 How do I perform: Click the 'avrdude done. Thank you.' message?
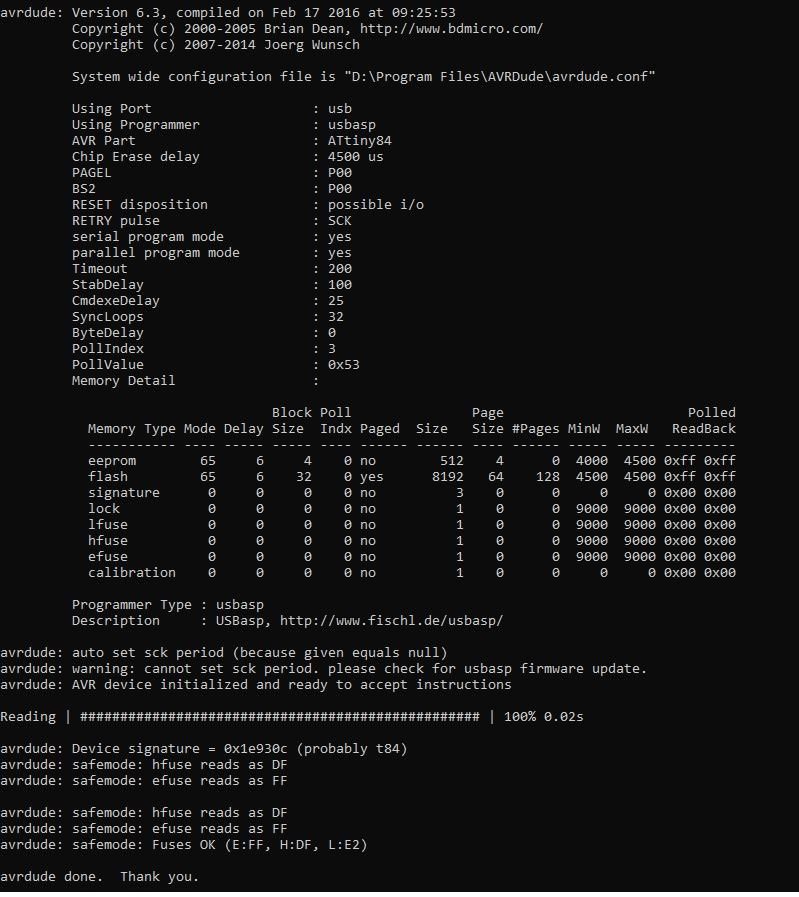tap(100, 877)
